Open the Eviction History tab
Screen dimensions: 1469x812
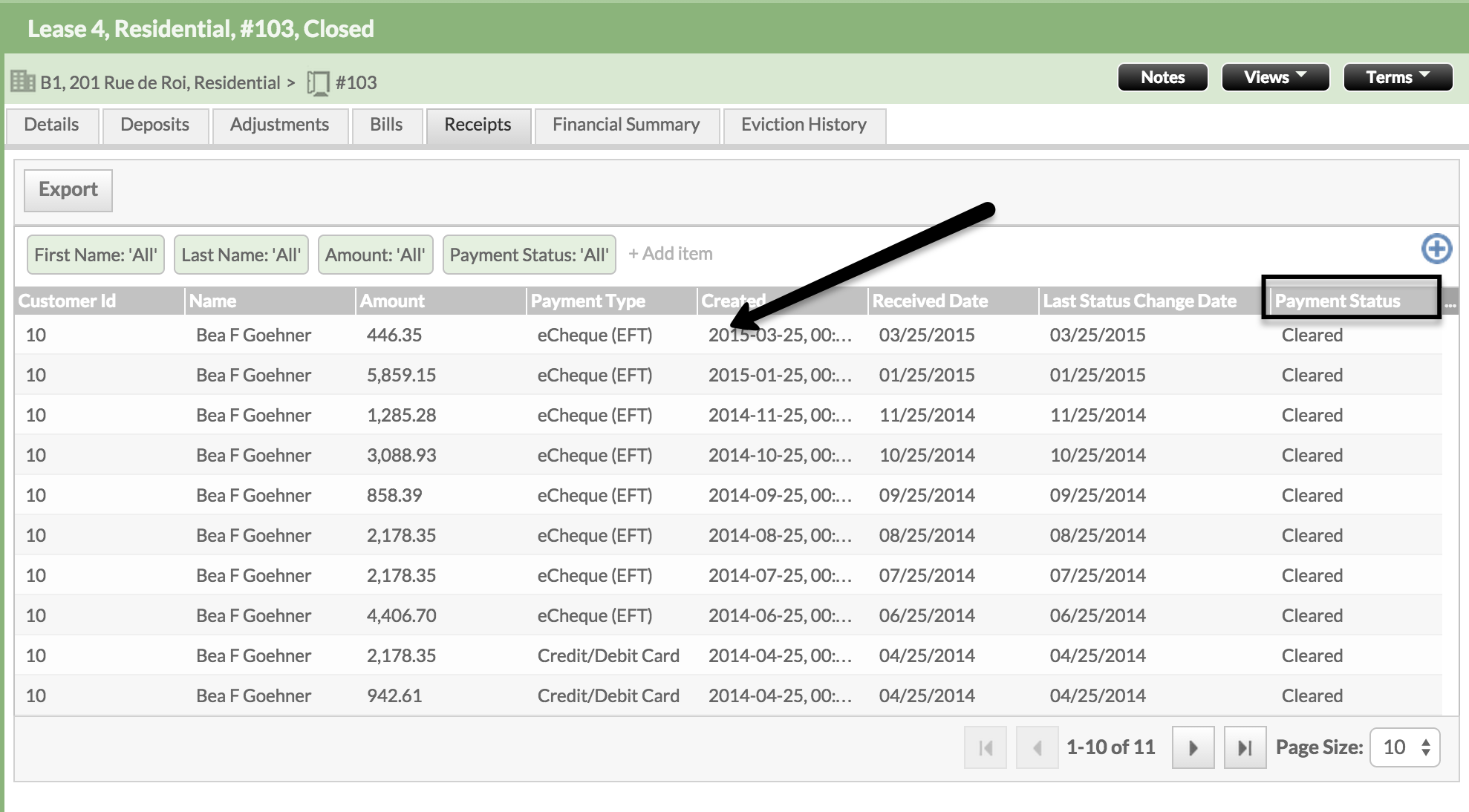pyautogui.click(x=804, y=125)
